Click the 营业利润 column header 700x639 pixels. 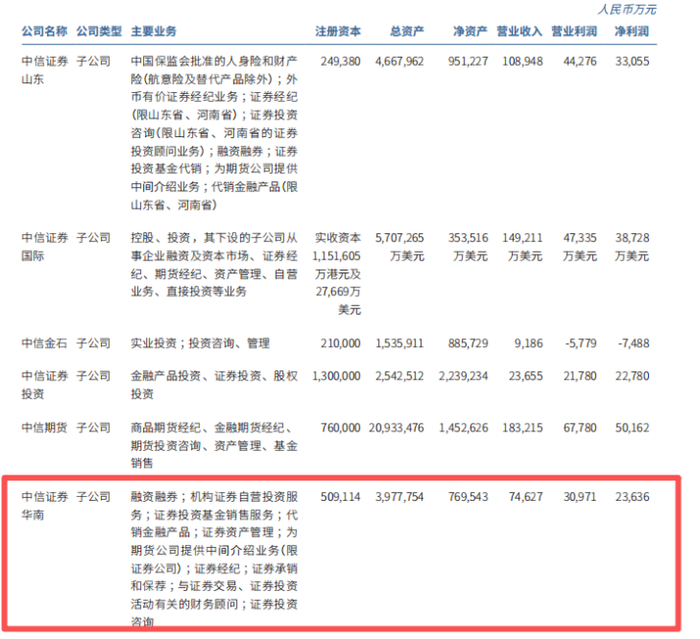574,31
